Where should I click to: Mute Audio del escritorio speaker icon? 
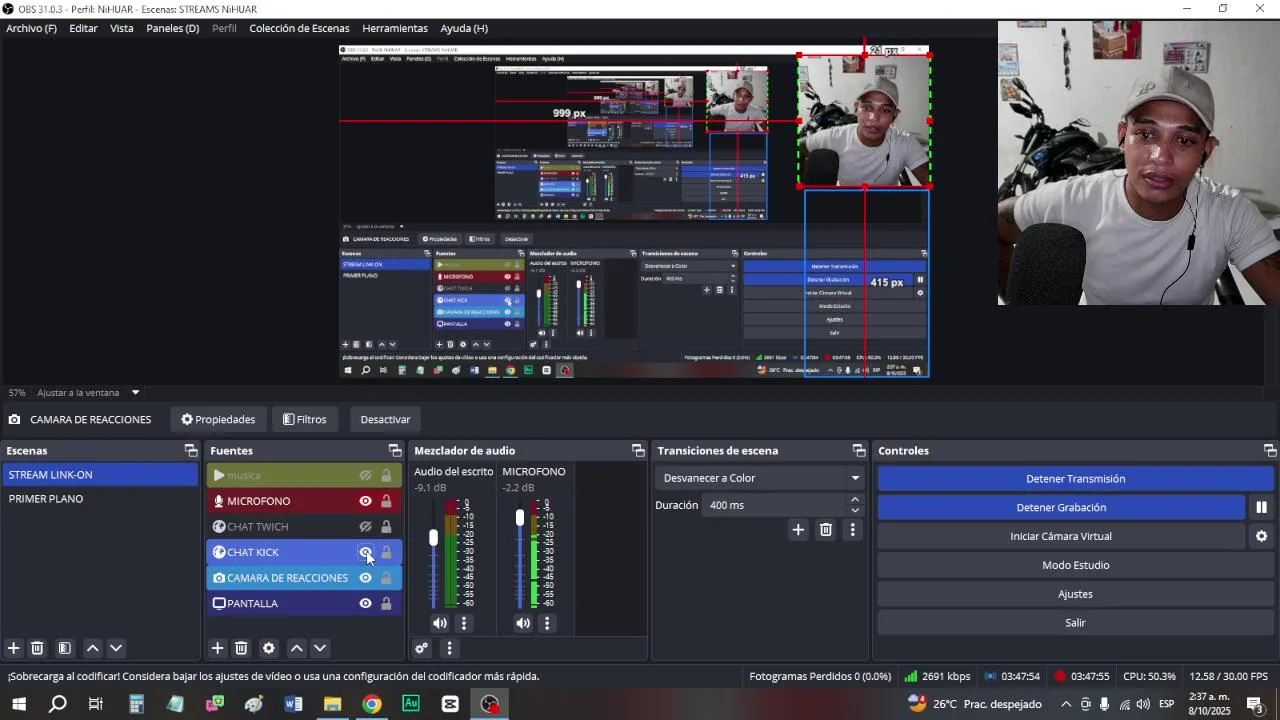(440, 623)
